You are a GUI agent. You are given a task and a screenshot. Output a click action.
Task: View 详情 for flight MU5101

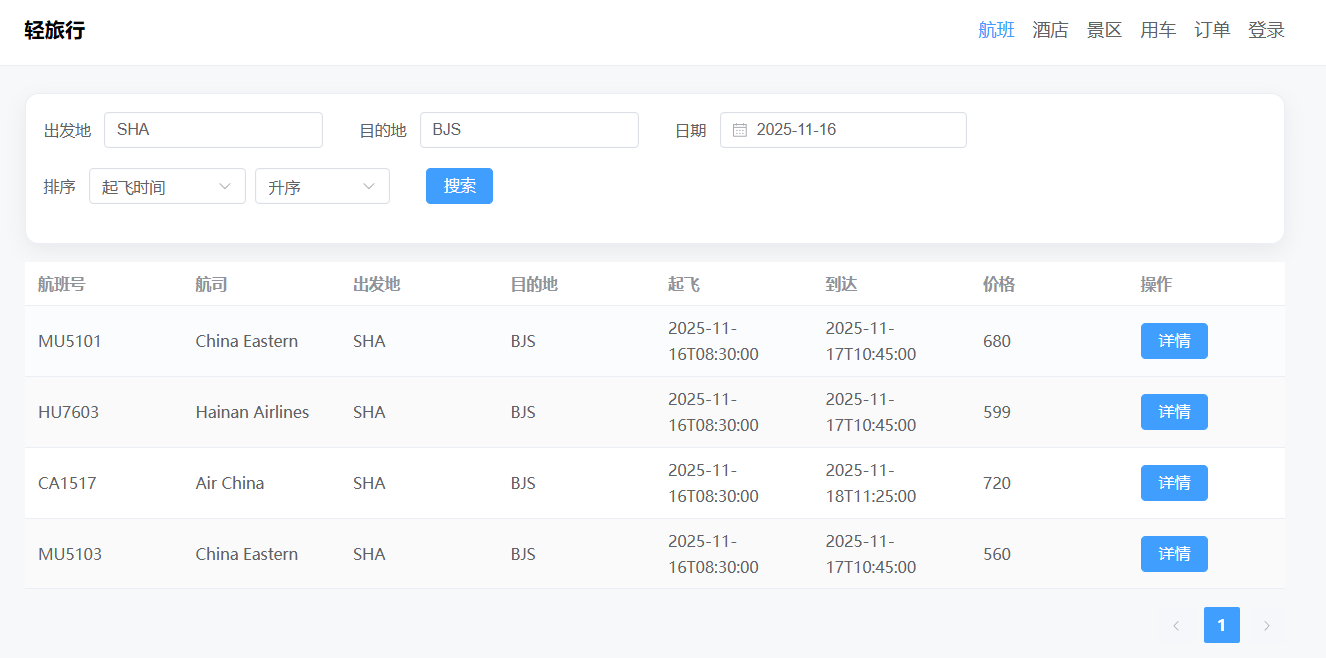[1174, 341]
